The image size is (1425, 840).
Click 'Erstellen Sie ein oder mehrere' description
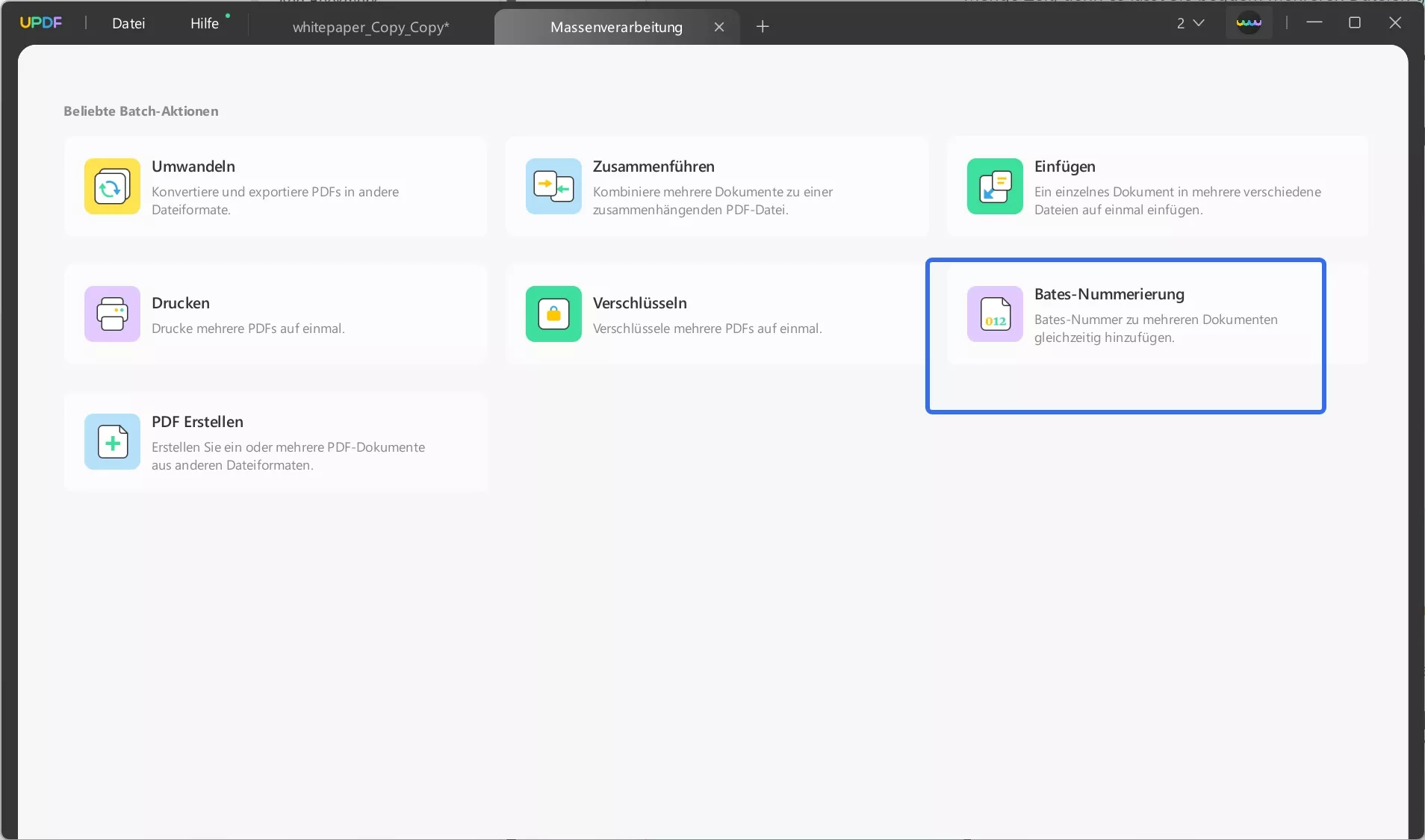[288, 456]
